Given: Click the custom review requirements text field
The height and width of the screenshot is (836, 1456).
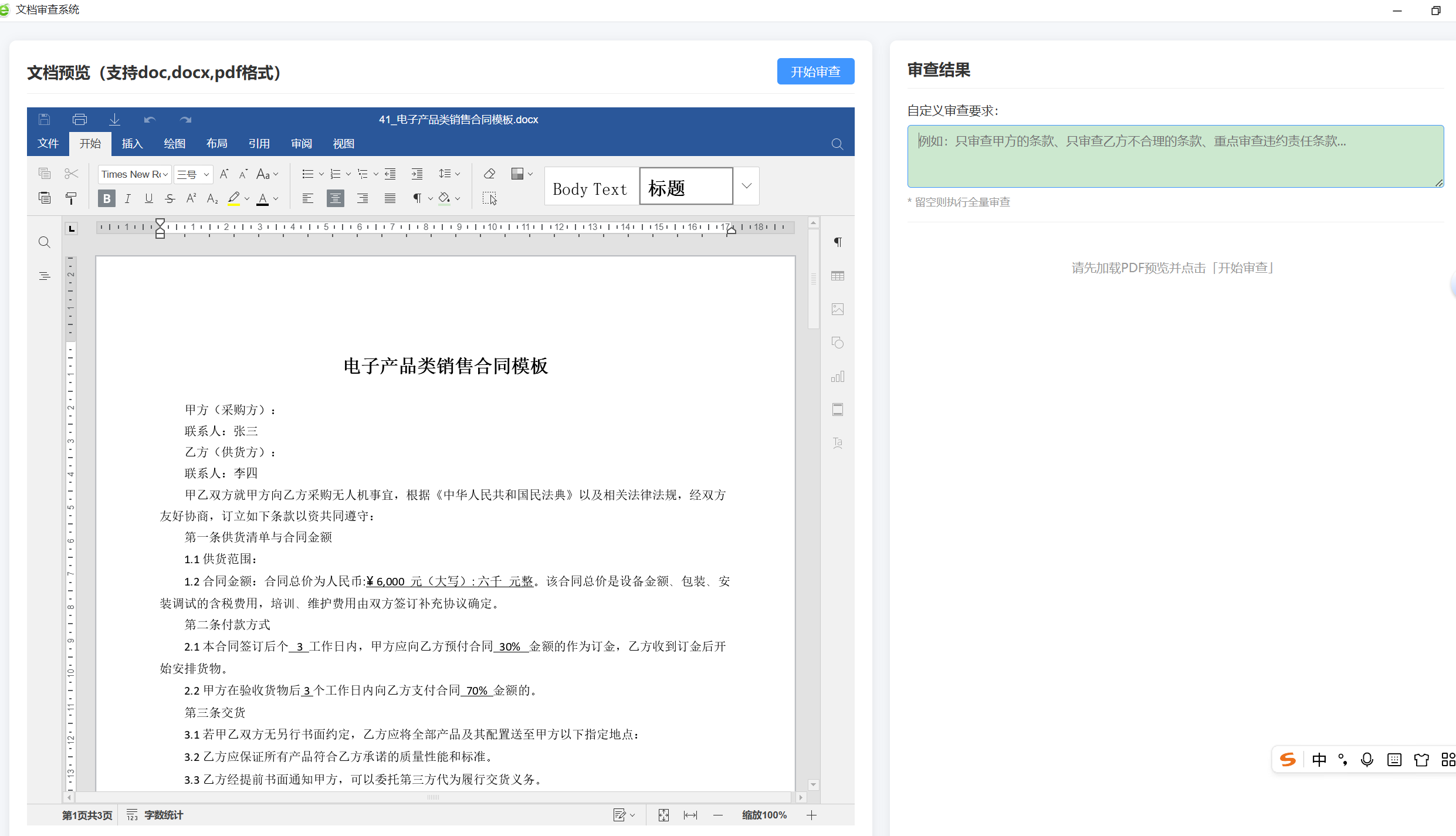Looking at the screenshot, I should pos(1174,156).
